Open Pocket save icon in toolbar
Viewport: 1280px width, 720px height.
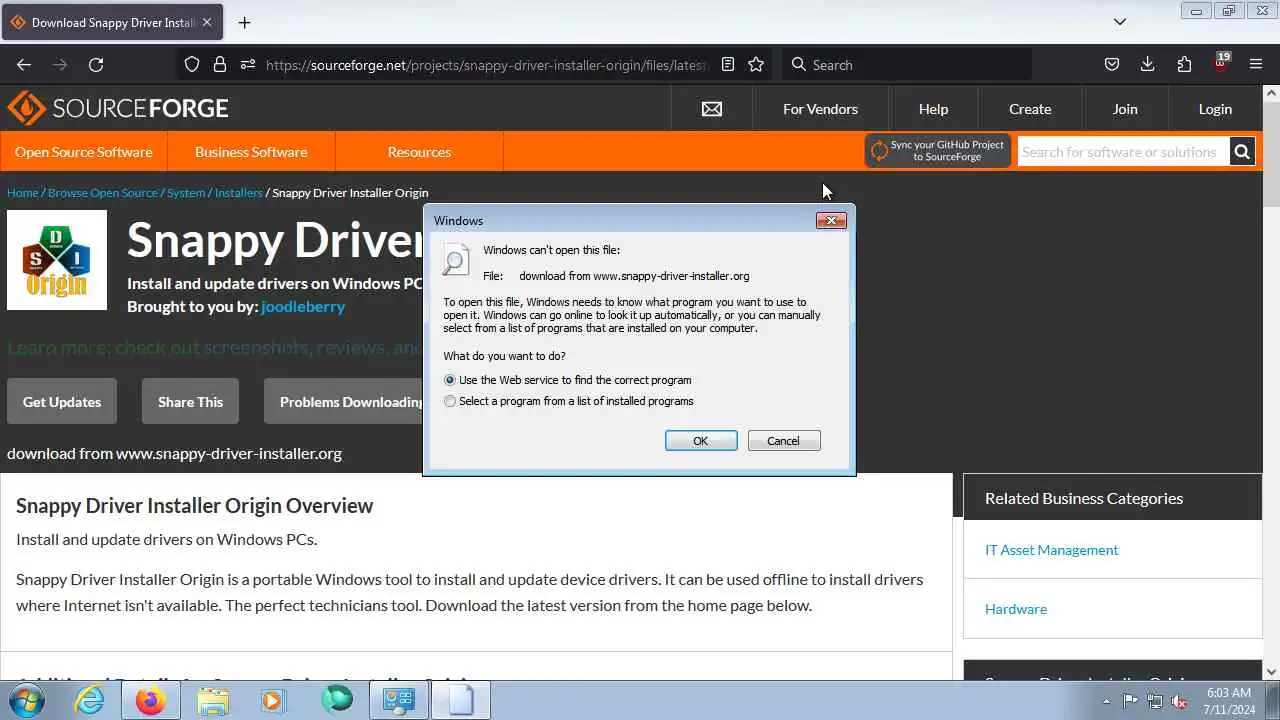tap(1111, 65)
